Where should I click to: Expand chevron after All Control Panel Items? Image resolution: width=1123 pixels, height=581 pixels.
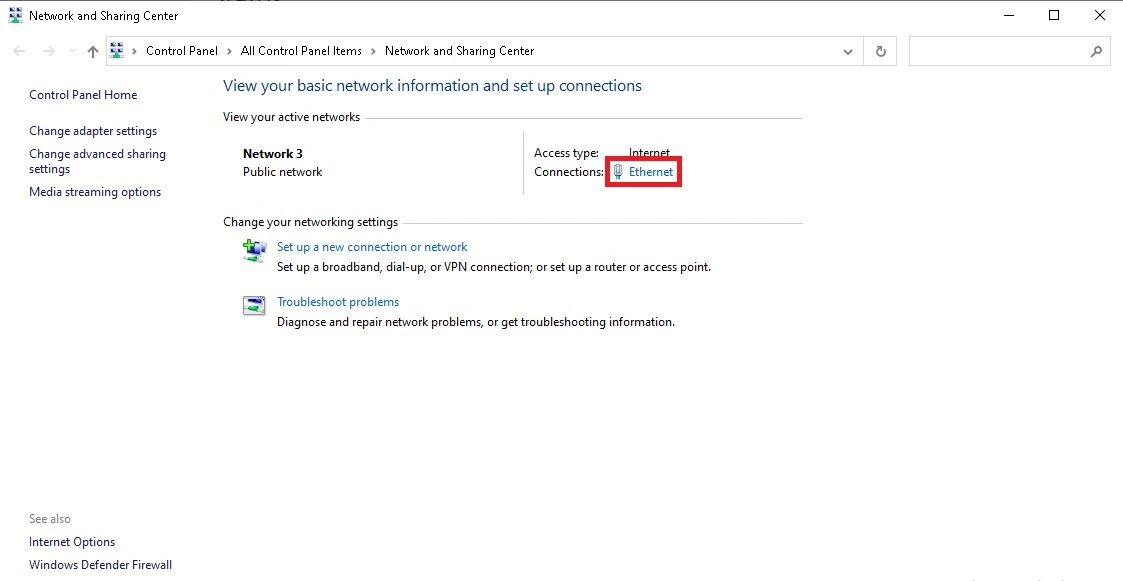point(373,51)
